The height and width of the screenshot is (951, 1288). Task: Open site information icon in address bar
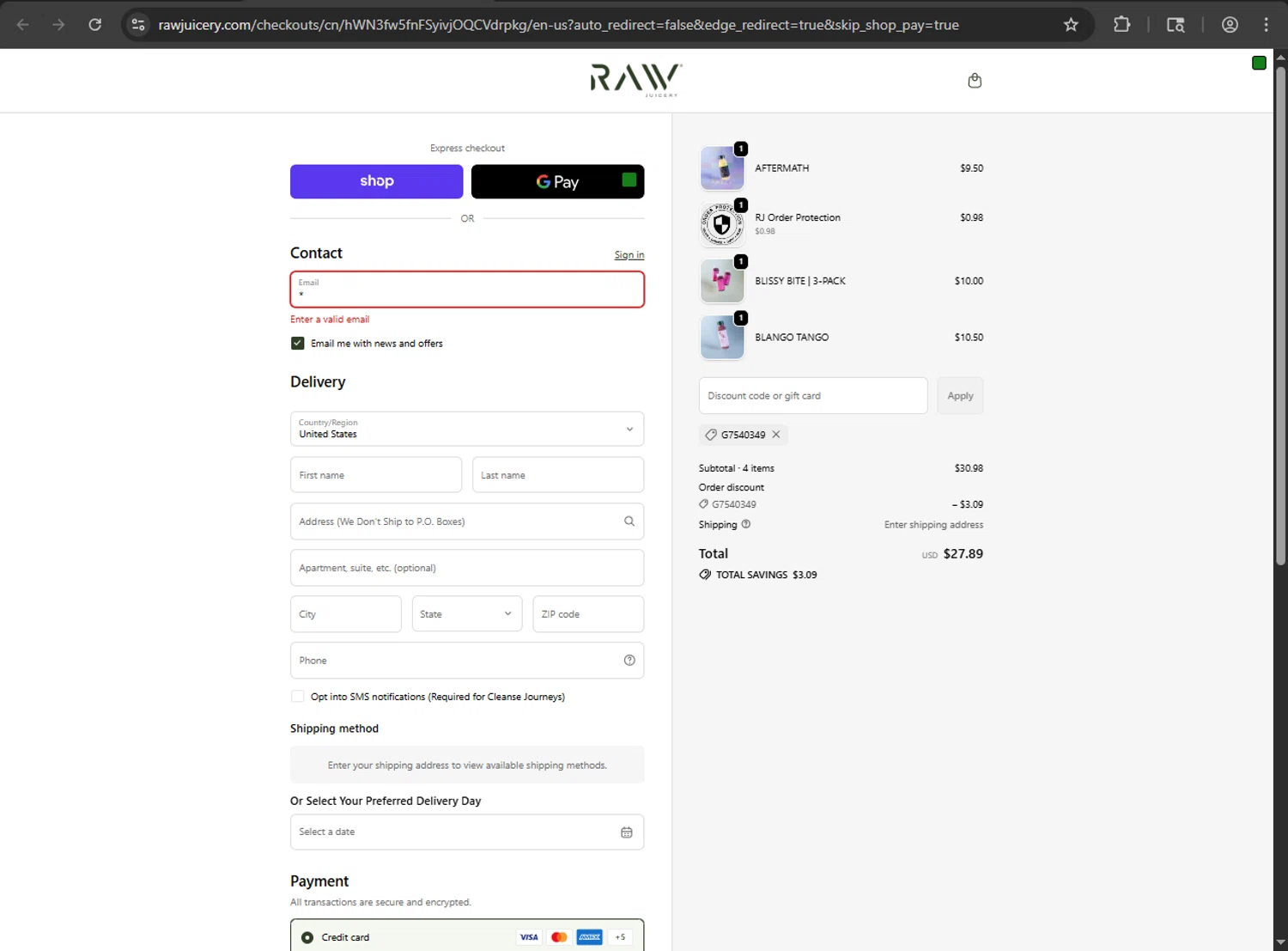point(138,25)
